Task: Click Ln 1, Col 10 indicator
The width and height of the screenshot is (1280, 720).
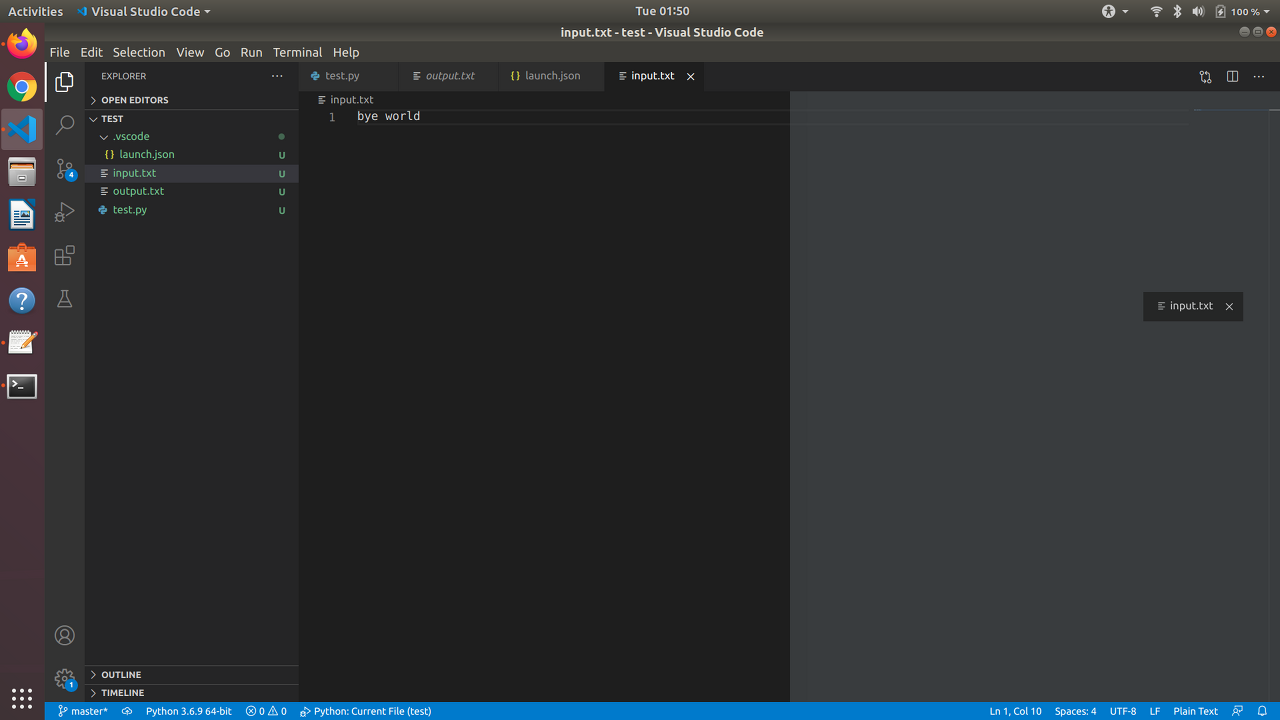Action: point(1015,711)
